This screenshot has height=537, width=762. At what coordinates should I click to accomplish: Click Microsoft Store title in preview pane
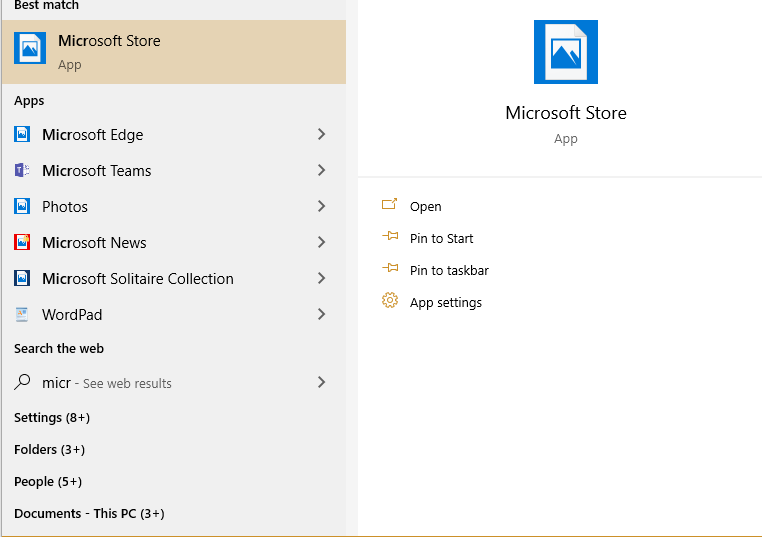click(x=566, y=113)
